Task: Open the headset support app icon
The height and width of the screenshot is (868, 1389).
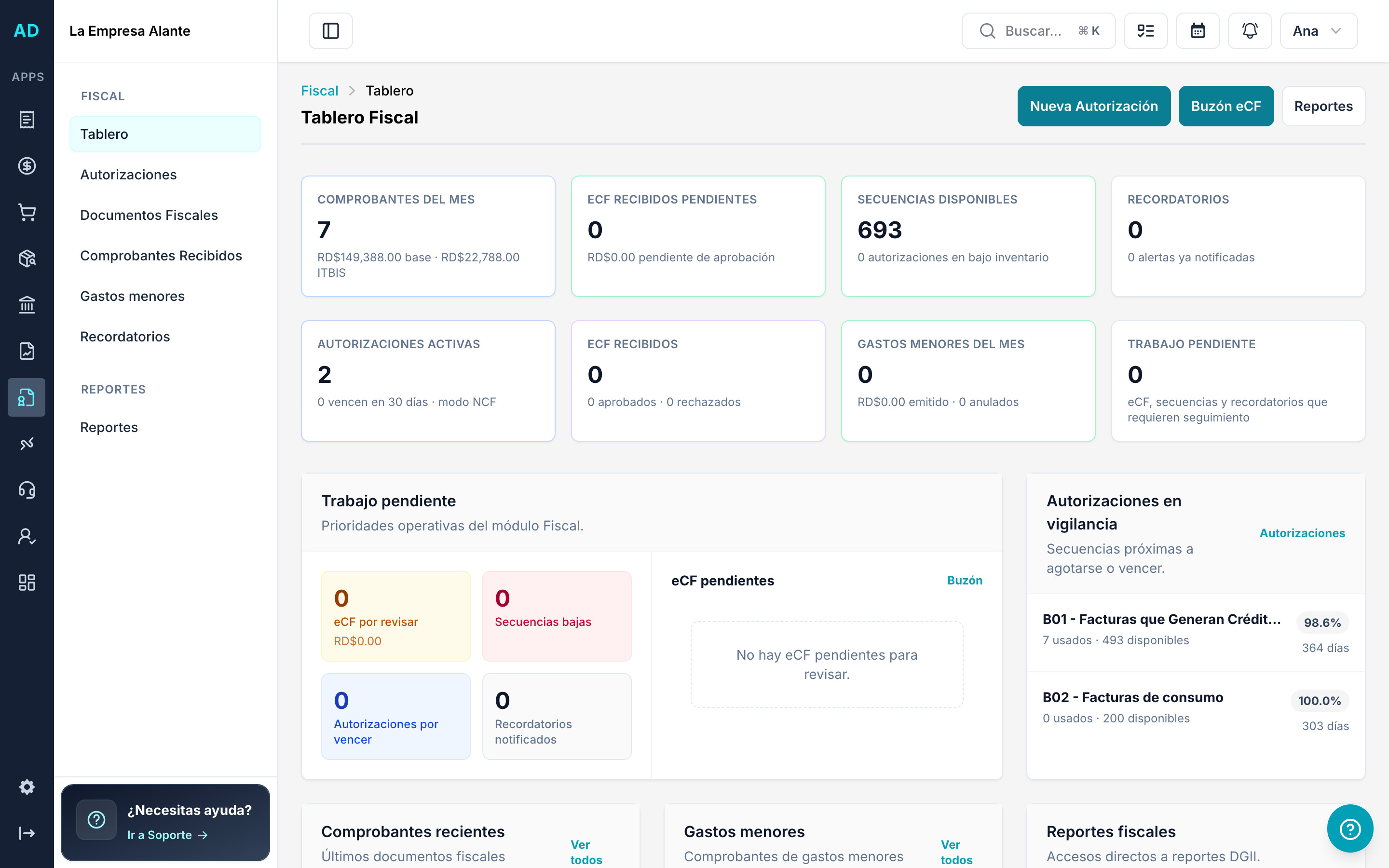Action: pos(27,489)
